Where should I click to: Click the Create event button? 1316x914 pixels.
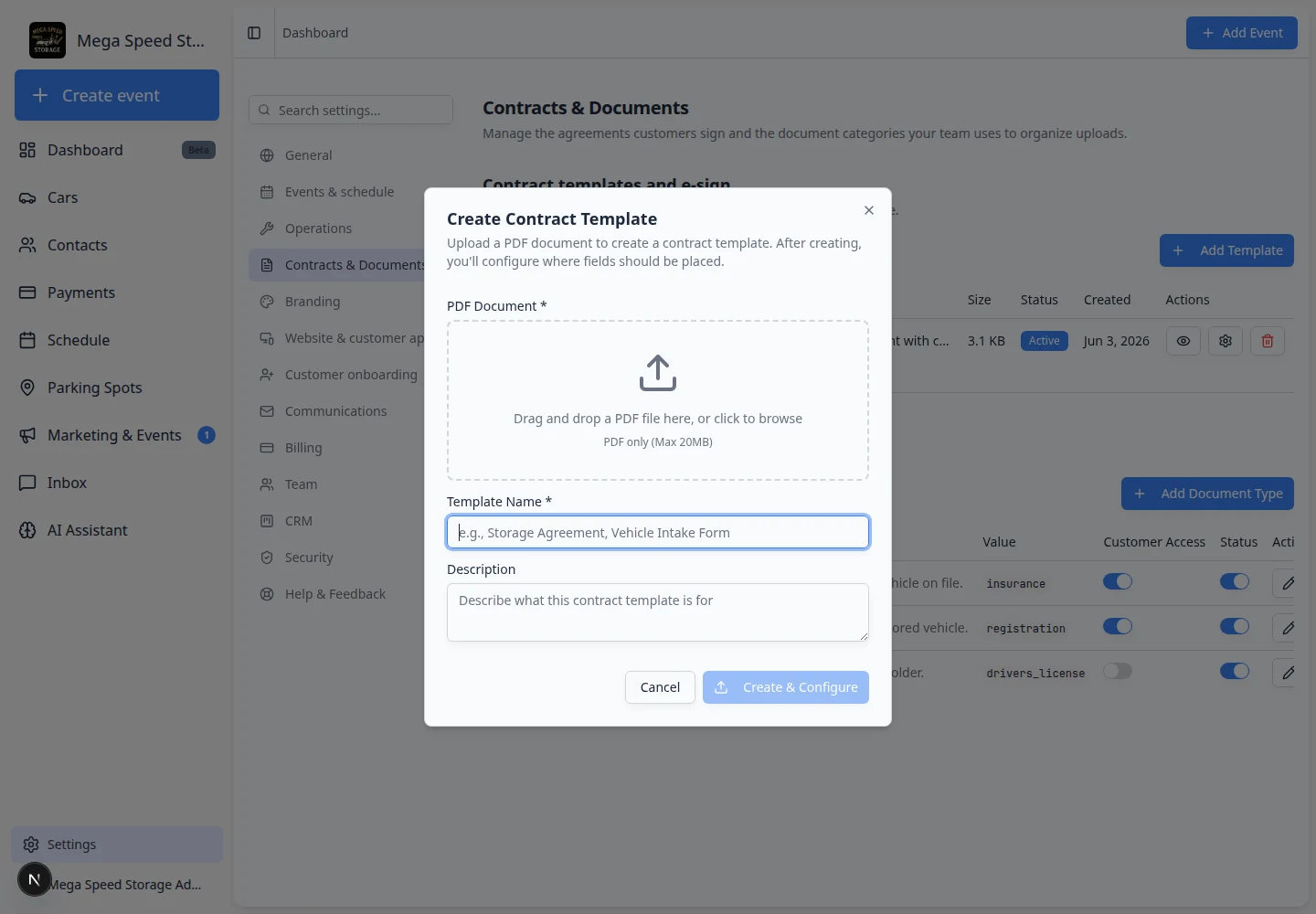[117, 95]
